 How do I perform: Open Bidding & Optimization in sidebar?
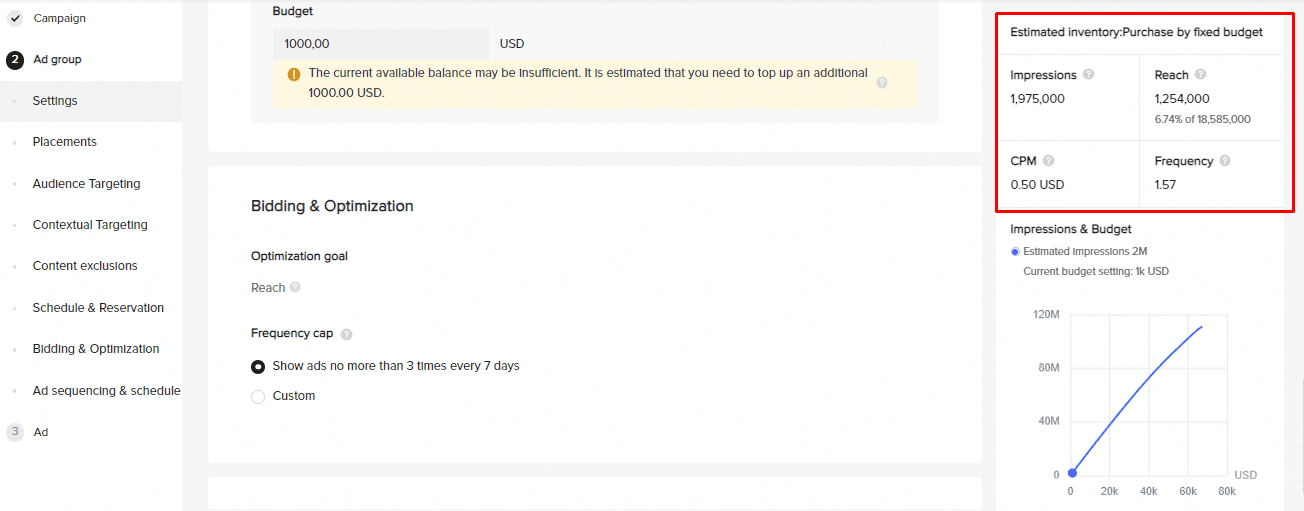96,349
